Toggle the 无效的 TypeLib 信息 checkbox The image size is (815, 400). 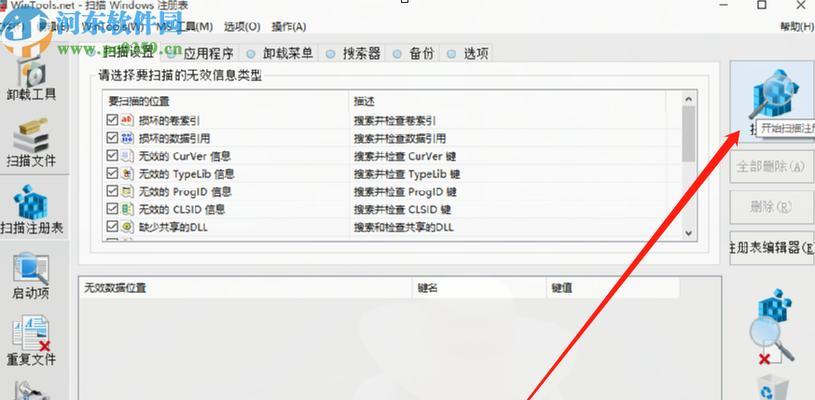(x=112, y=174)
